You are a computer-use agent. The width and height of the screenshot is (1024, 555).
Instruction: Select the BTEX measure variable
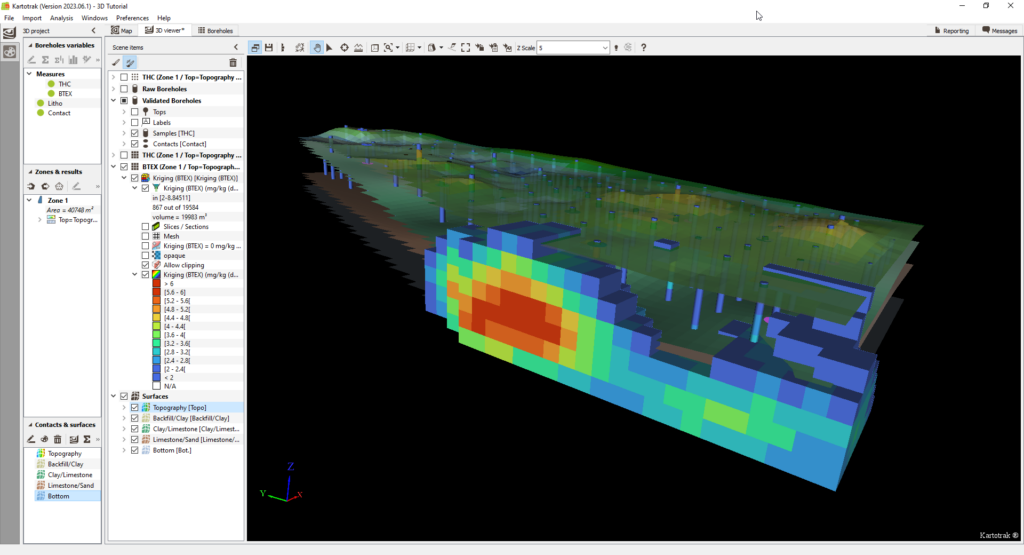(x=65, y=93)
